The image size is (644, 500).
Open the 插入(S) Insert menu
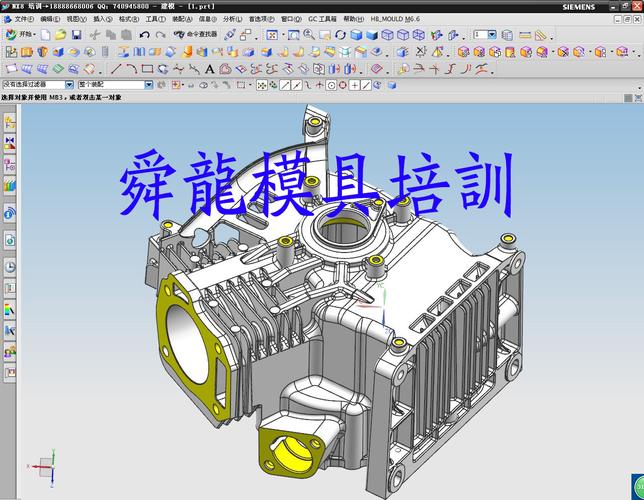[x=103, y=19]
